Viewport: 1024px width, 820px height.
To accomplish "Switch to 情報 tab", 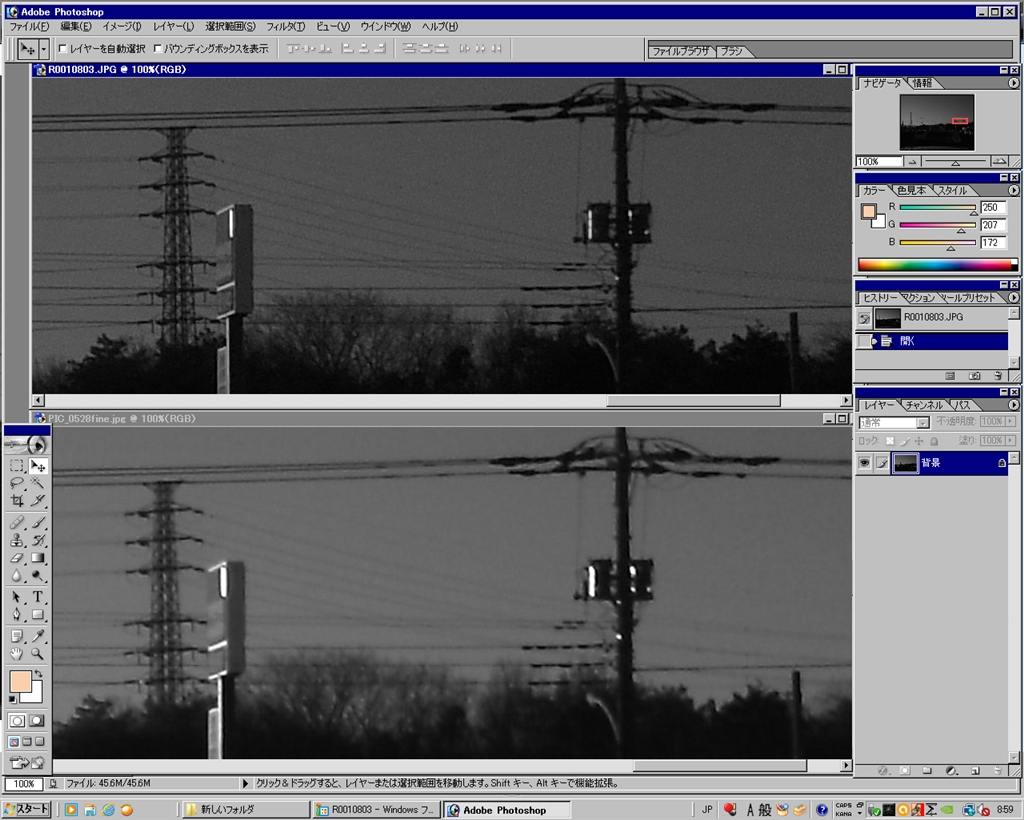I will point(922,83).
